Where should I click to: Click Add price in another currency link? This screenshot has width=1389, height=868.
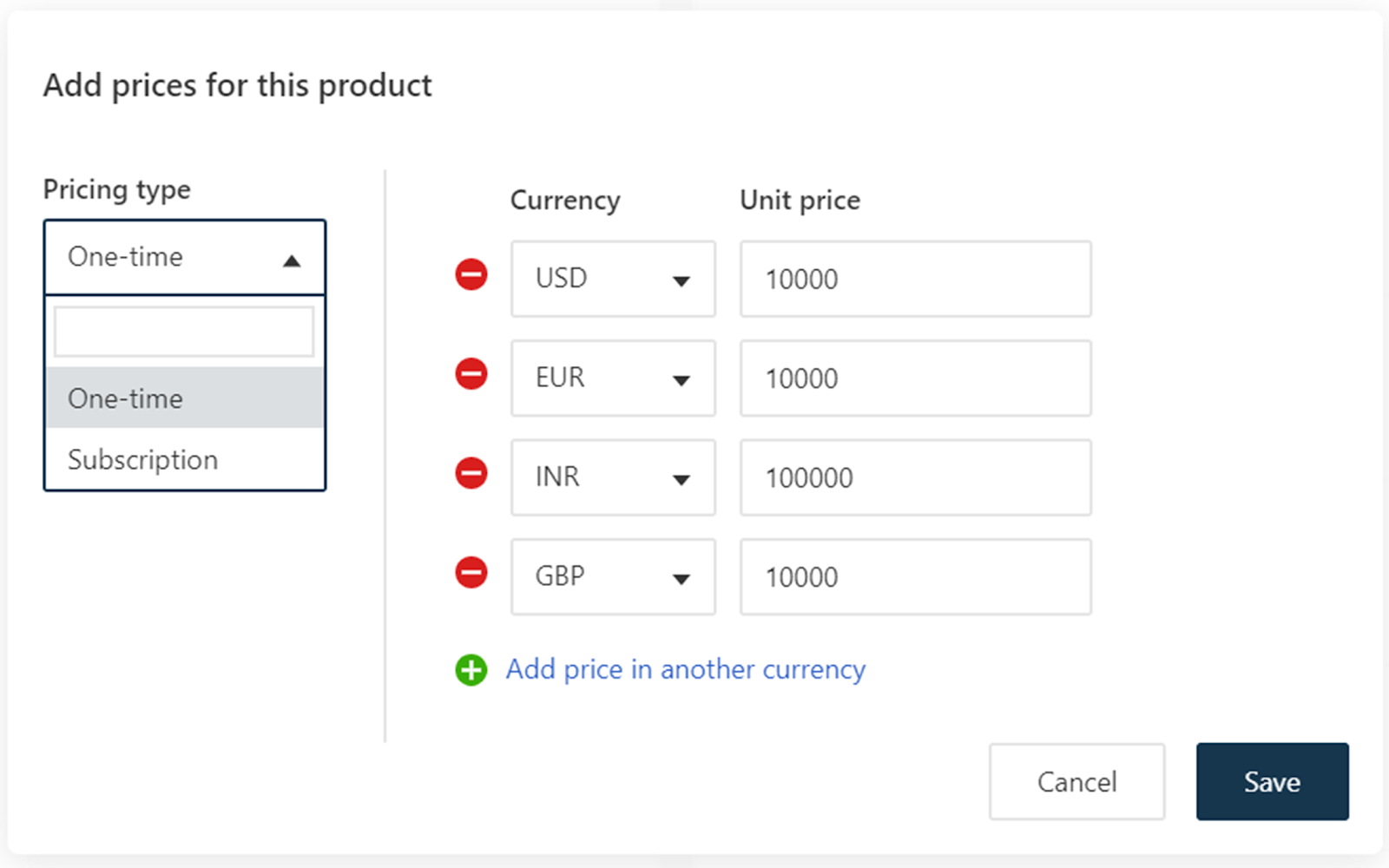(686, 669)
